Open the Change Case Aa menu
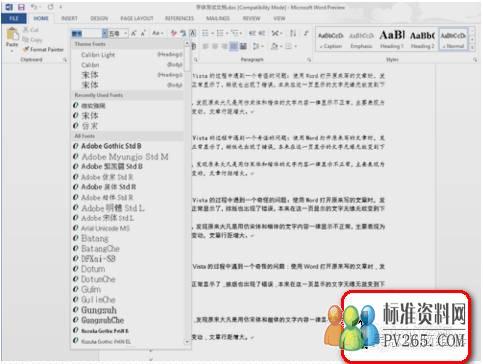The width and height of the screenshot is (483, 364). [157, 33]
